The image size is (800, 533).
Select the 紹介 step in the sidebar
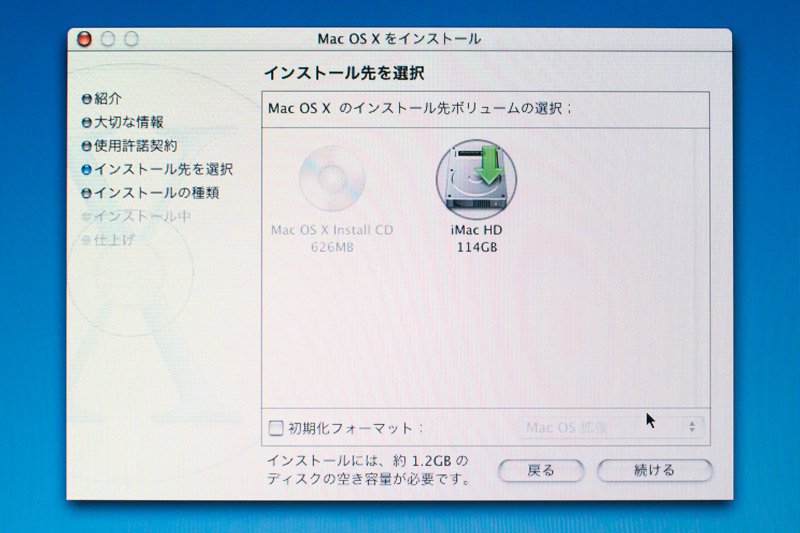(102, 98)
